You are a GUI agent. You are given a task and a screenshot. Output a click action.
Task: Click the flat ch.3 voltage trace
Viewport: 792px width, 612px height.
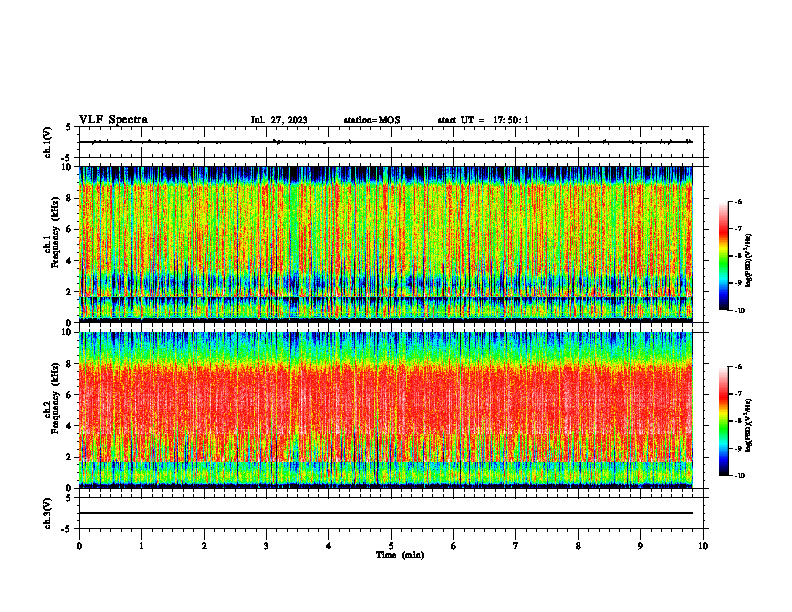point(386,513)
